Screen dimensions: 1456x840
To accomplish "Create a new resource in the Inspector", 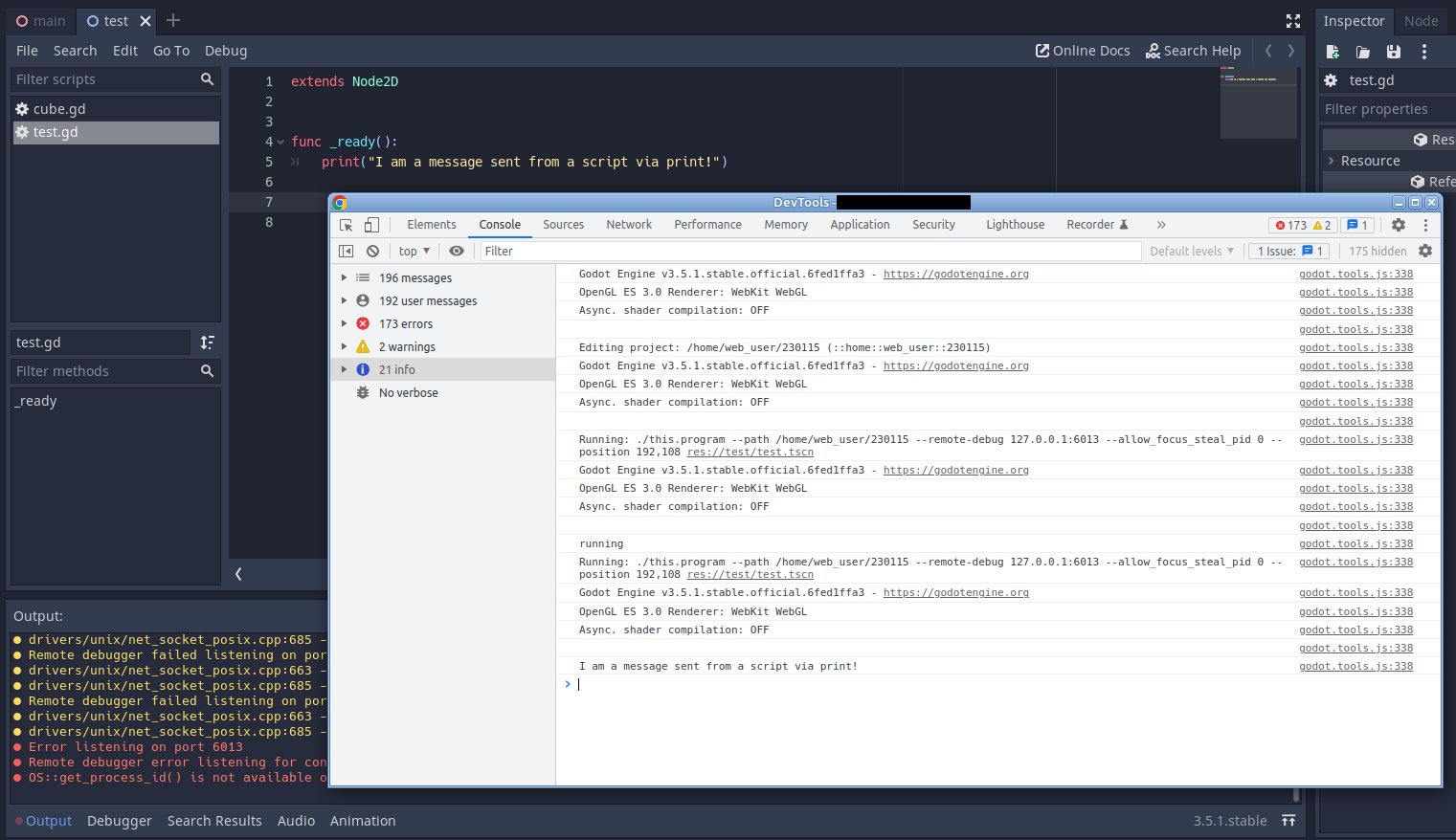I will (x=1333, y=52).
